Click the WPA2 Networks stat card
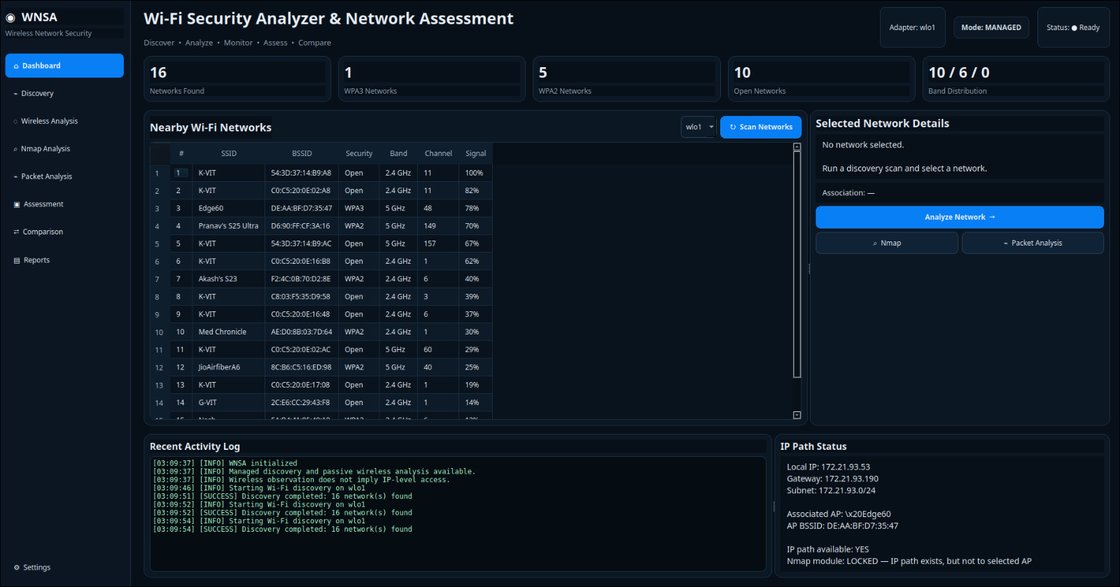This screenshot has height=587, width=1120. (626, 79)
